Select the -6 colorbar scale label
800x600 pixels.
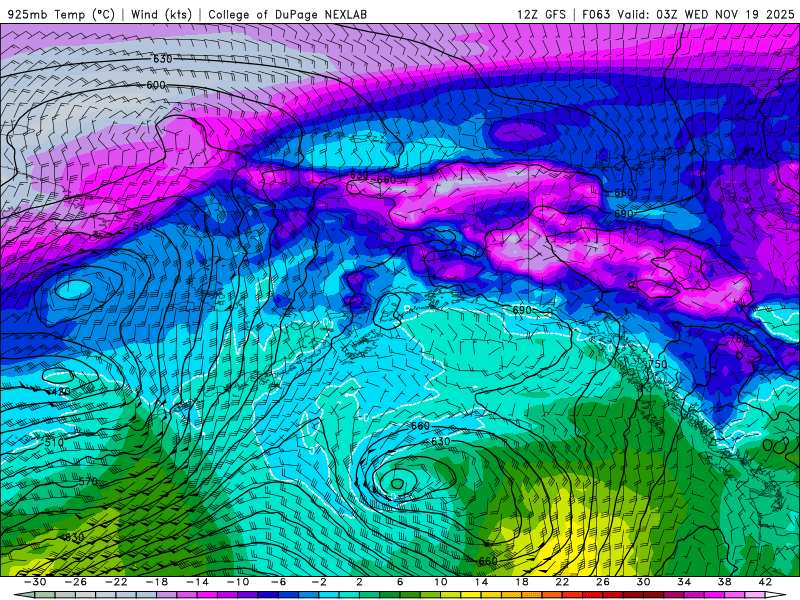coord(278,582)
